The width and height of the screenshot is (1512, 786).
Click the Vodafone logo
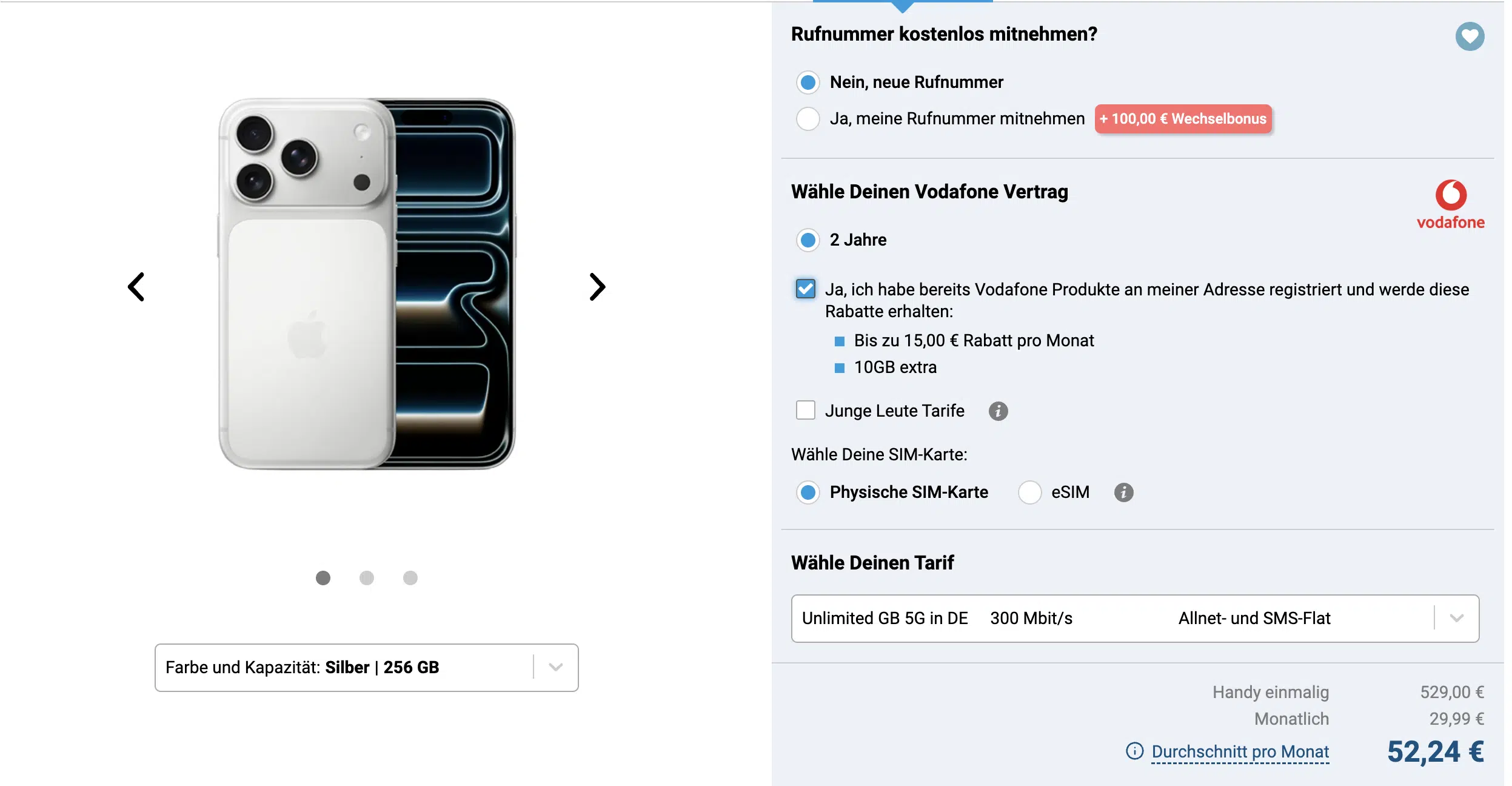1450,205
